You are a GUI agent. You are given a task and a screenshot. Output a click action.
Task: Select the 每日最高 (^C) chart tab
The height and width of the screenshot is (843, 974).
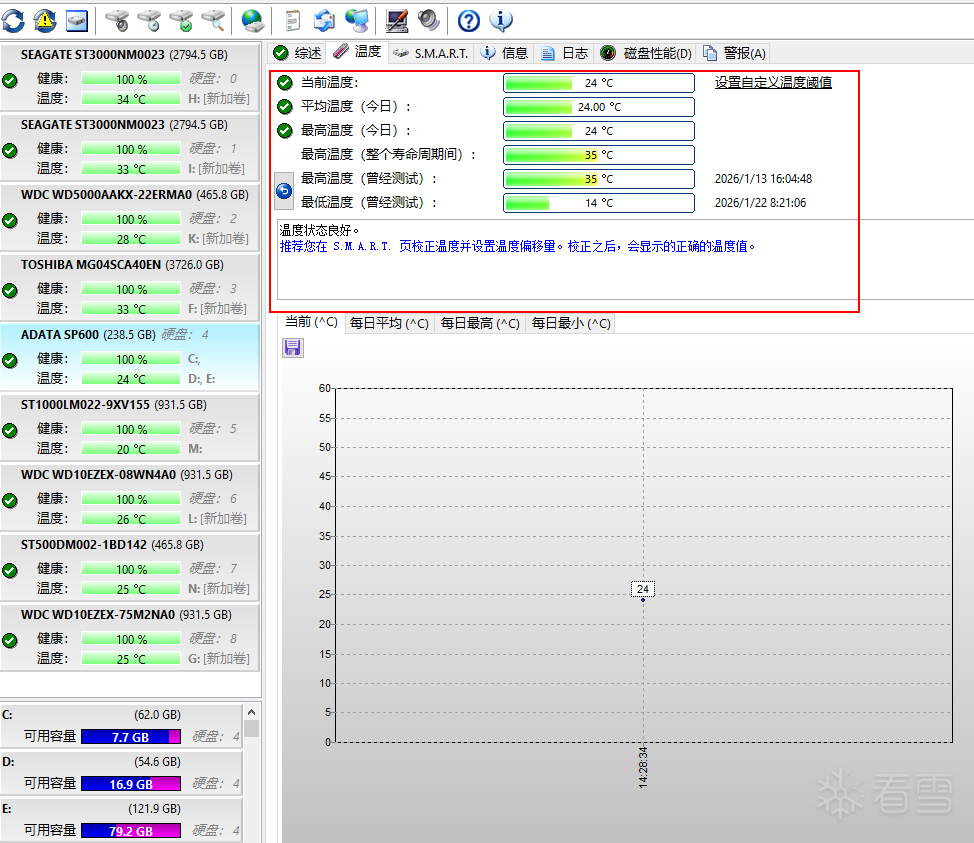coord(480,323)
